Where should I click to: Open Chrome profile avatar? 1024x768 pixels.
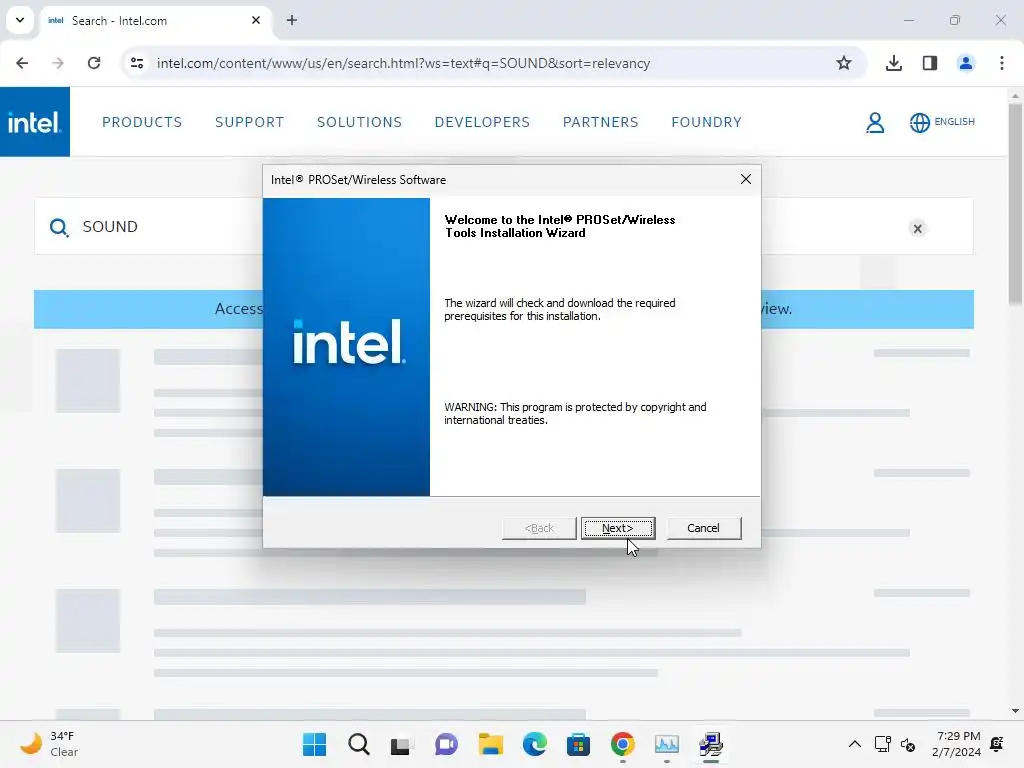coord(966,63)
